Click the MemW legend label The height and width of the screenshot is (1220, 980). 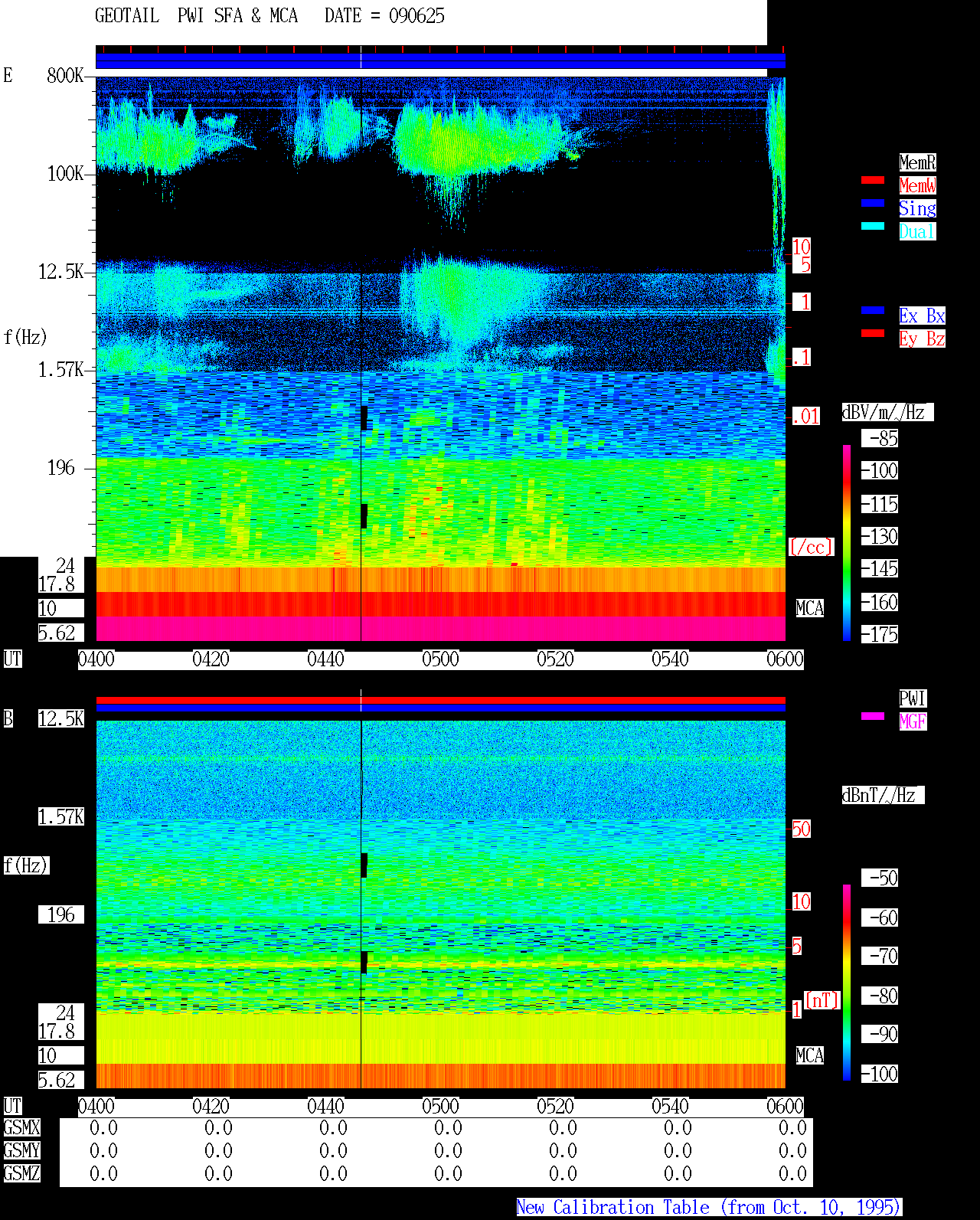click(917, 185)
